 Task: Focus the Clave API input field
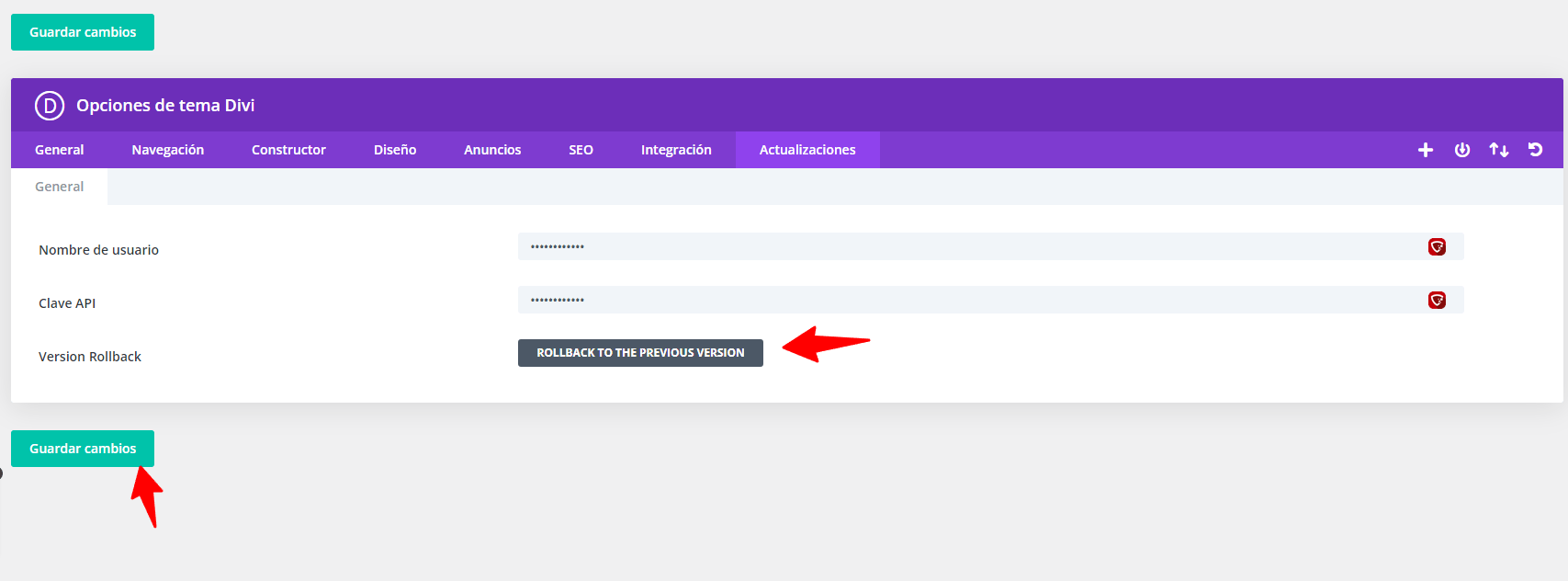click(990, 300)
